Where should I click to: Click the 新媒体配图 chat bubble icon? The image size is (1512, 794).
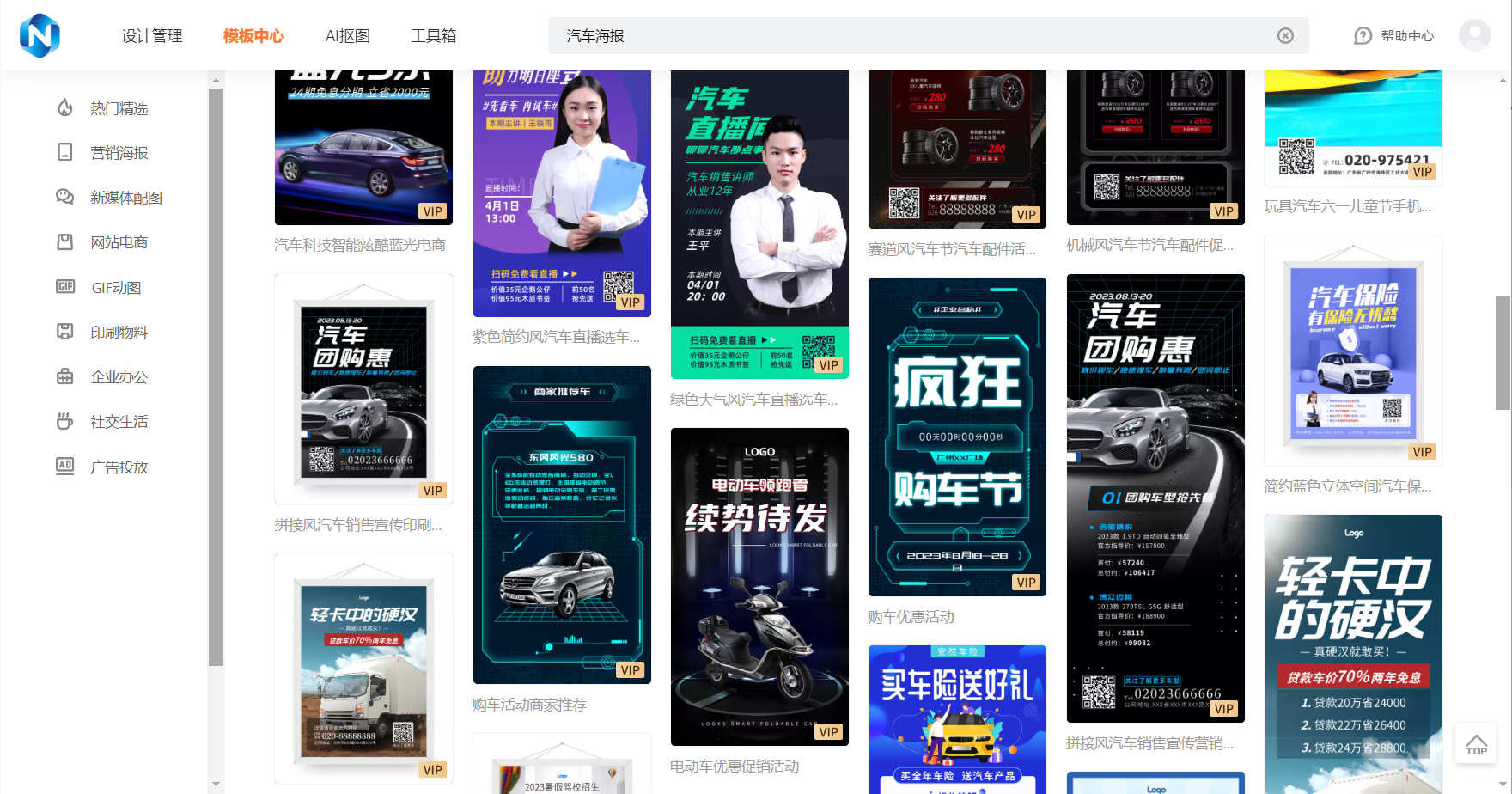[65, 198]
